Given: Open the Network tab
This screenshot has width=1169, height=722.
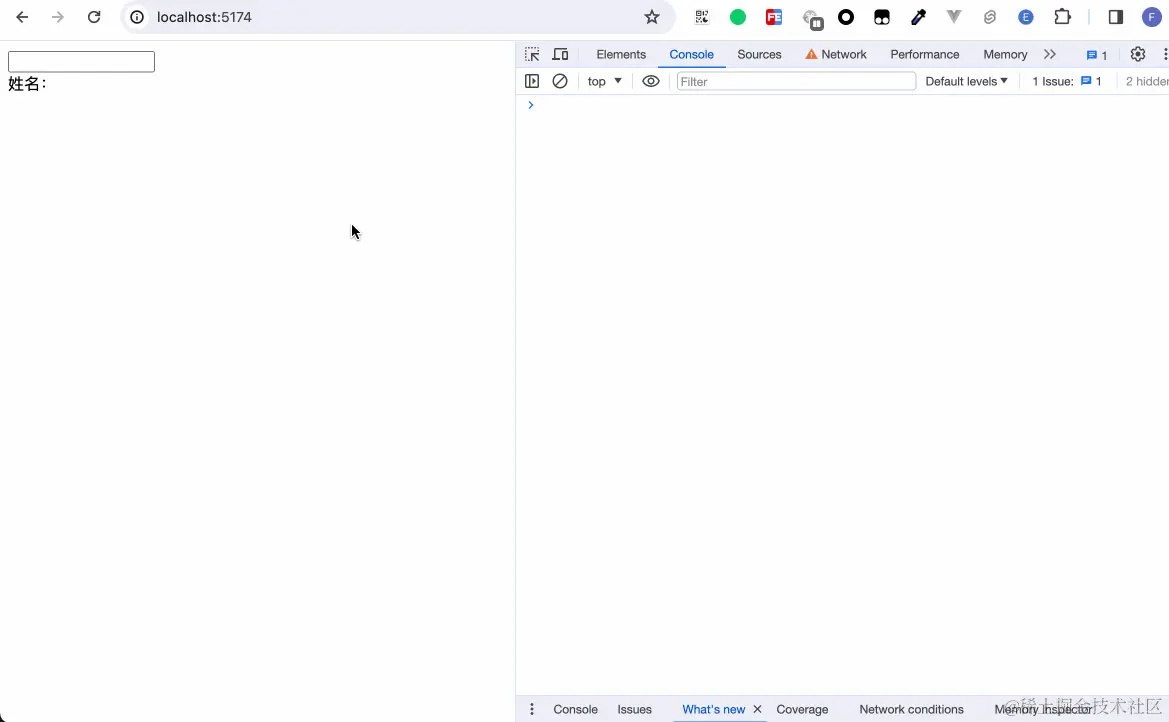Looking at the screenshot, I should 836,54.
